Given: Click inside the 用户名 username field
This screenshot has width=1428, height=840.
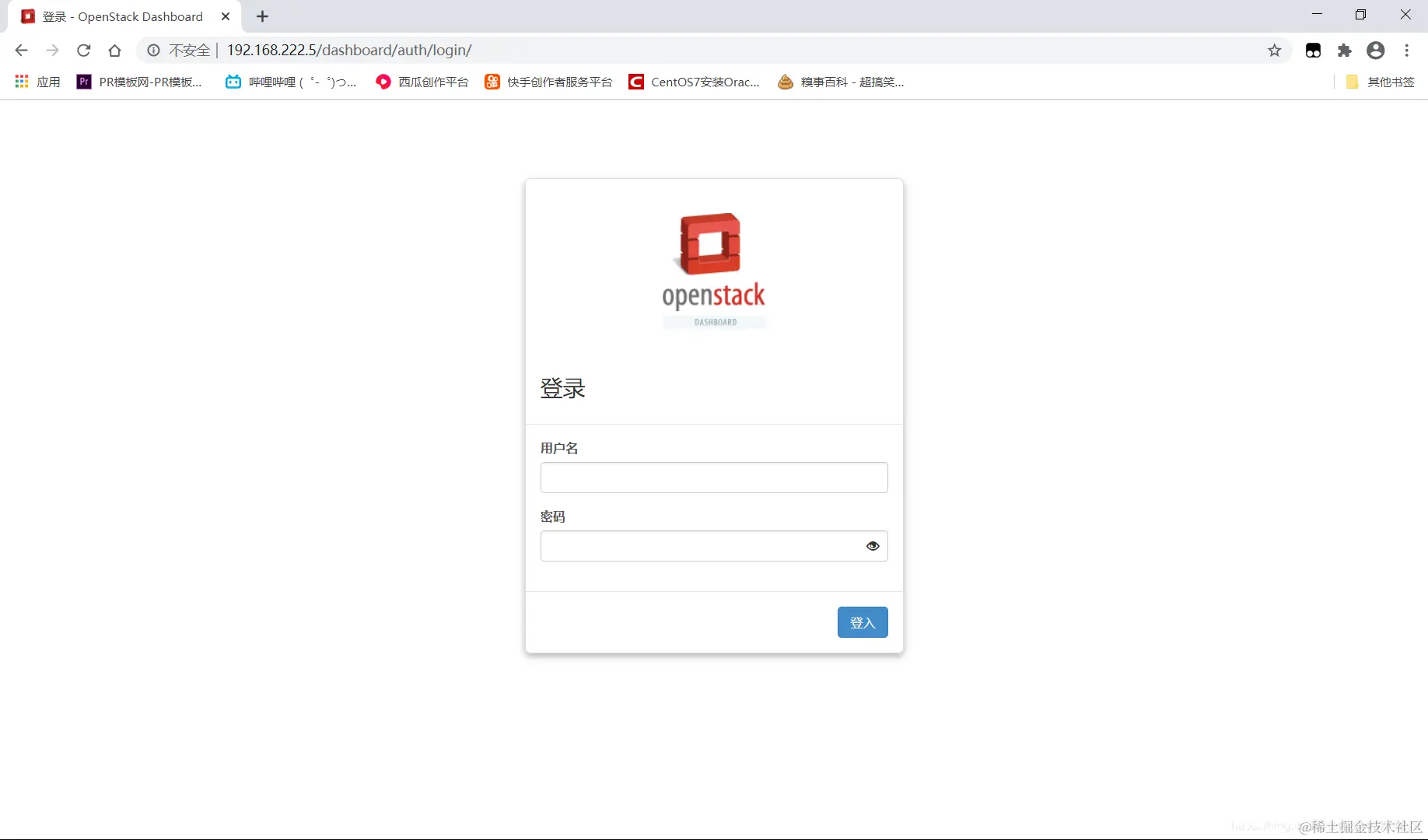Looking at the screenshot, I should [713, 478].
